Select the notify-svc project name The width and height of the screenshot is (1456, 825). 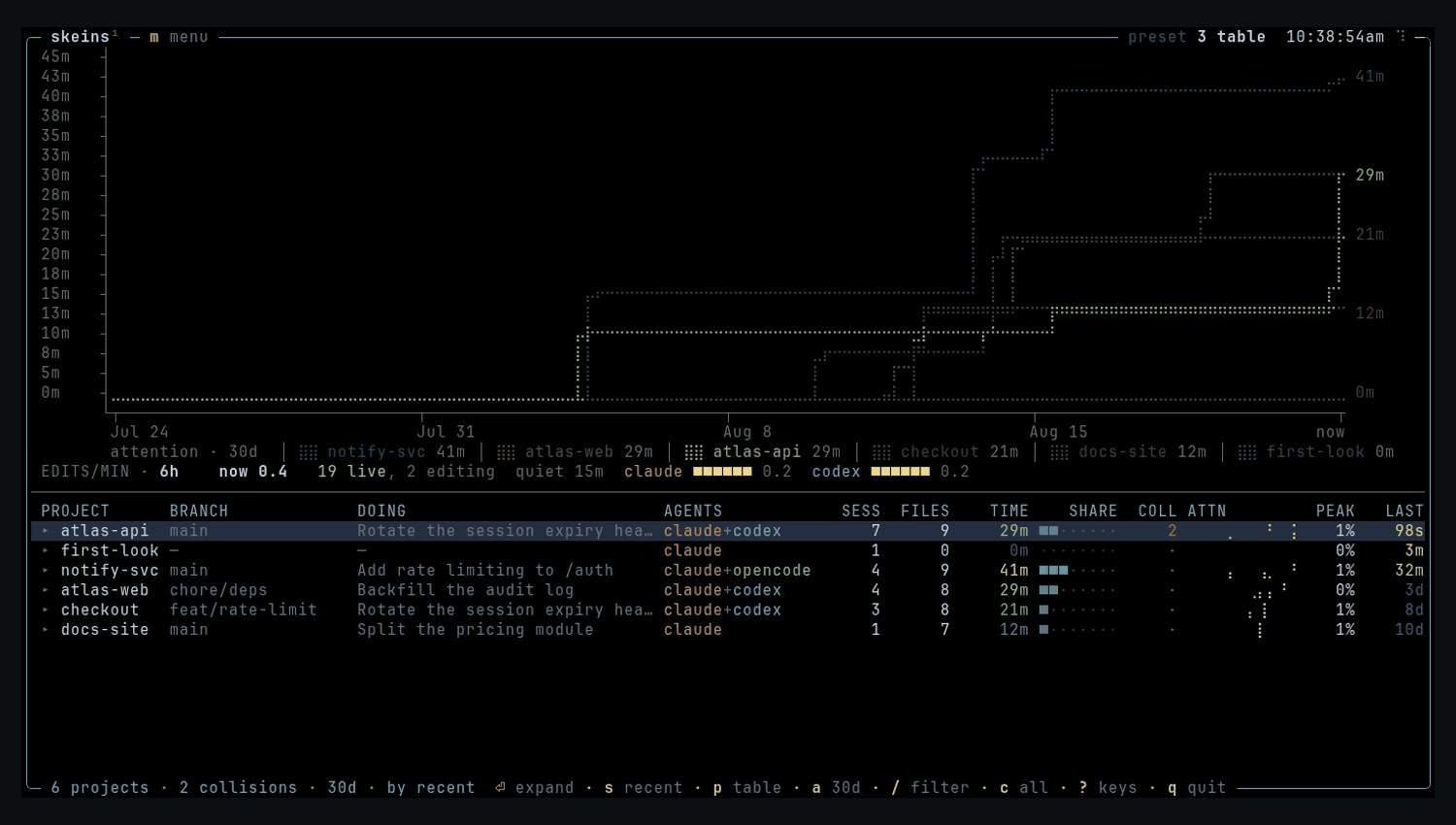click(110, 571)
